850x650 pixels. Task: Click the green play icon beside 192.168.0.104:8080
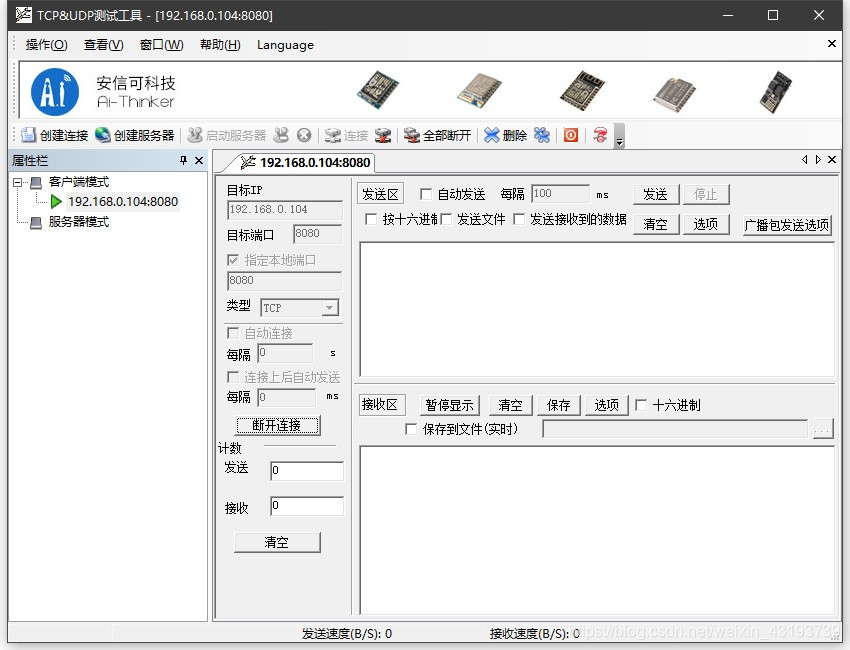click(x=56, y=202)
